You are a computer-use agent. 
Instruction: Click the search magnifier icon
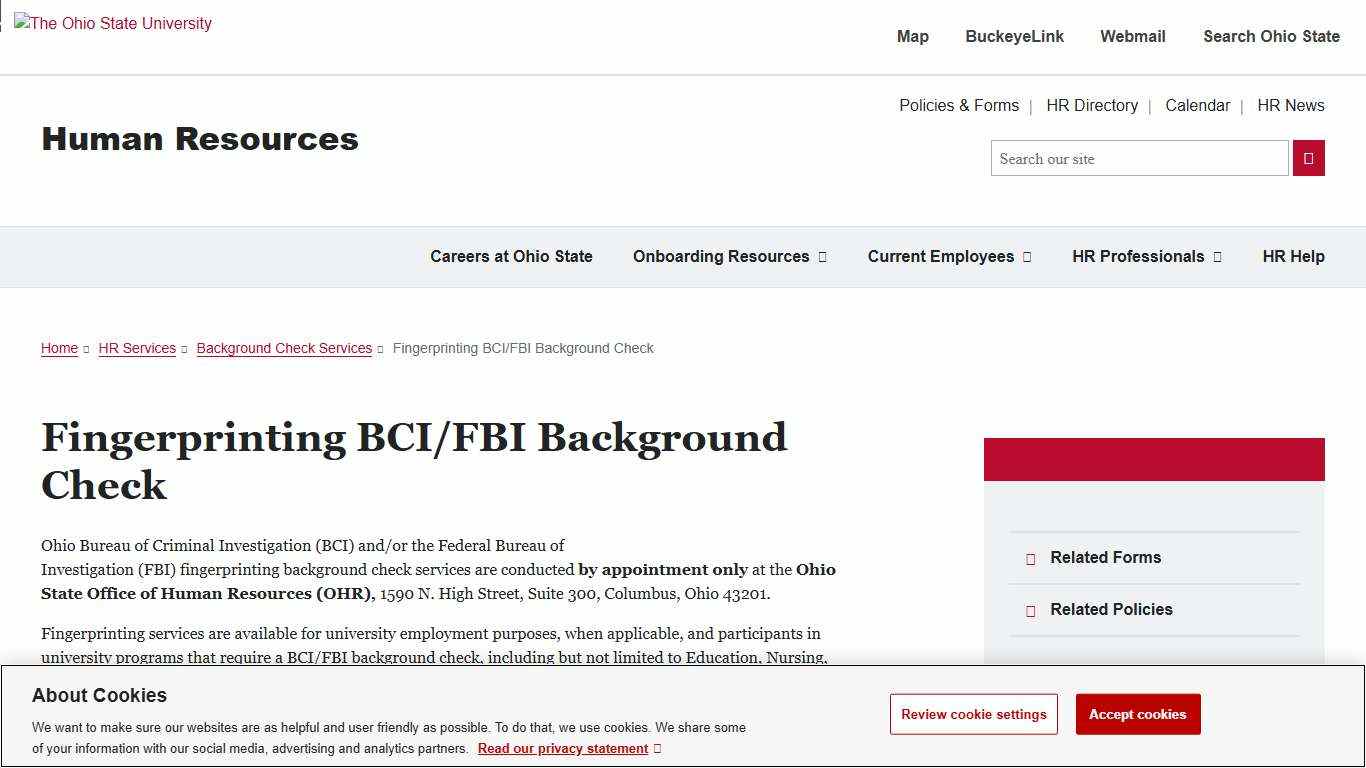click(1308, 157)
